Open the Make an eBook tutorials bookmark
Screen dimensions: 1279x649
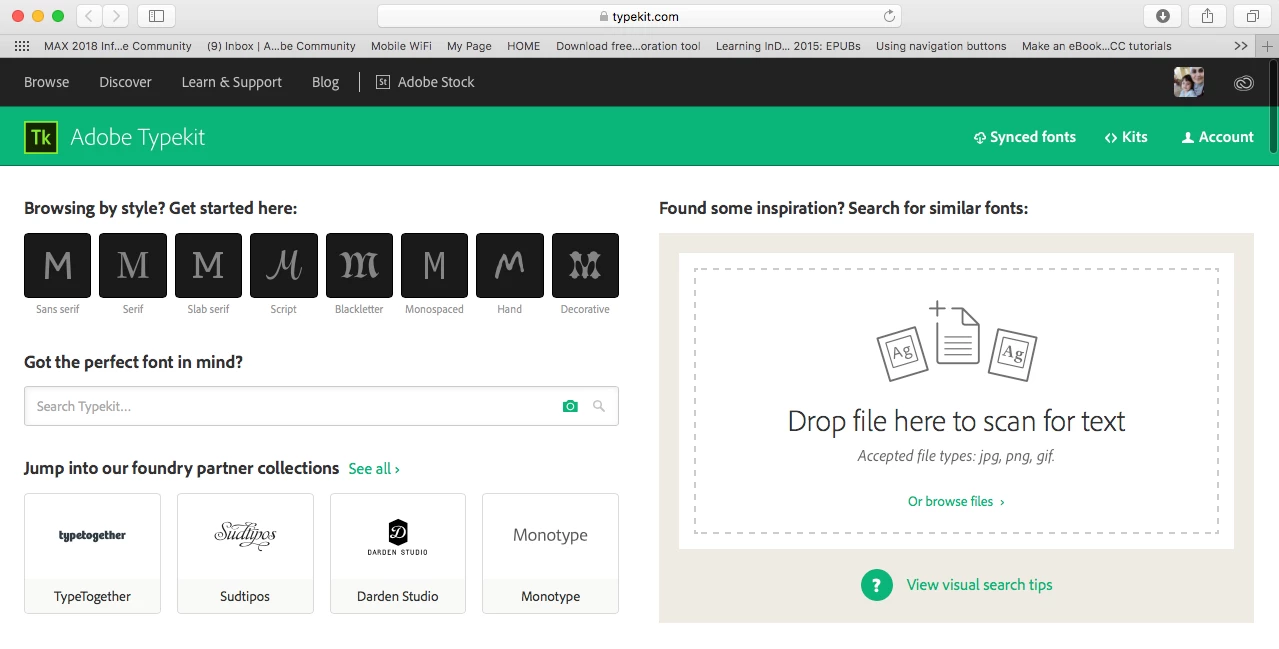tap(1097, 46)
